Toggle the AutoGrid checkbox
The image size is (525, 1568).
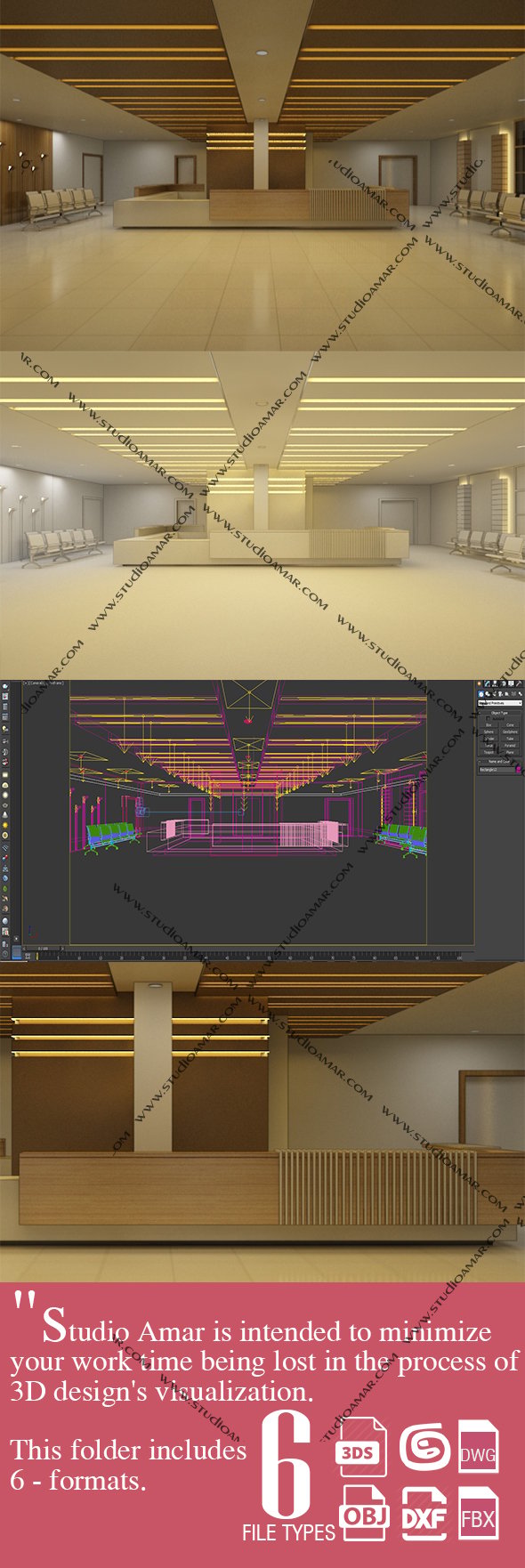[488, 718]
